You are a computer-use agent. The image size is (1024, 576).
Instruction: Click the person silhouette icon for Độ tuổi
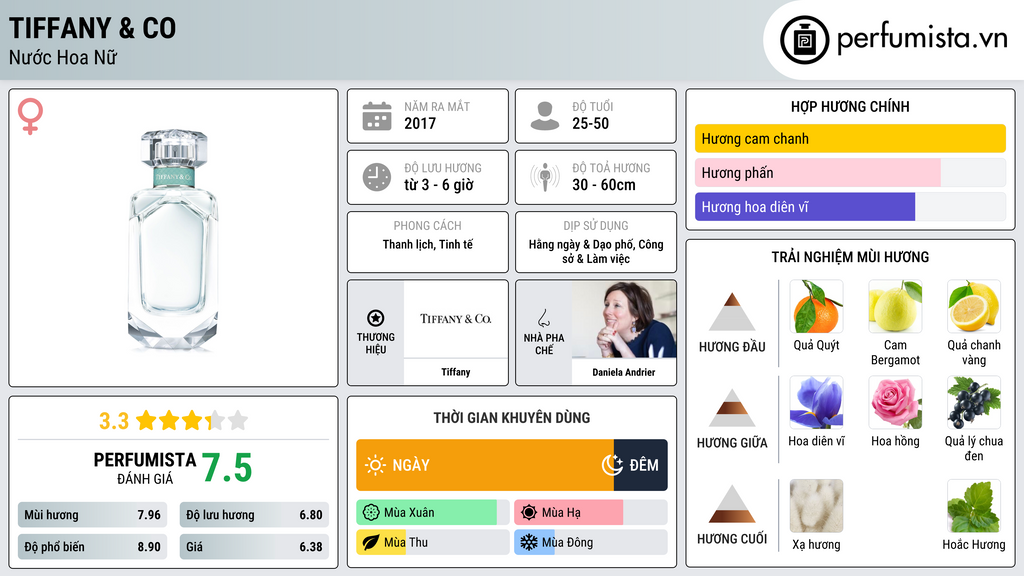545,116
